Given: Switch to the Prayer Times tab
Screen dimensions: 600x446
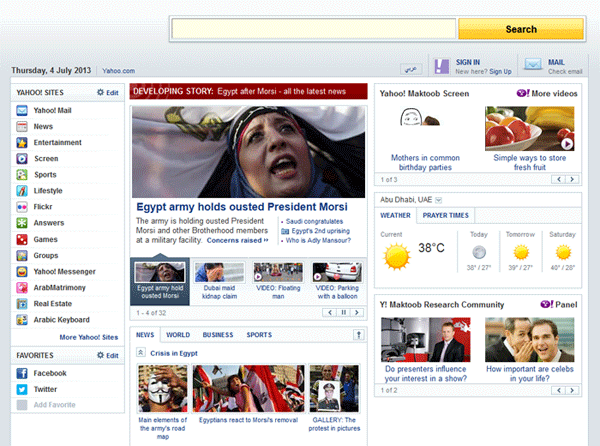Looking at the screenshot, I should [445, 215].
